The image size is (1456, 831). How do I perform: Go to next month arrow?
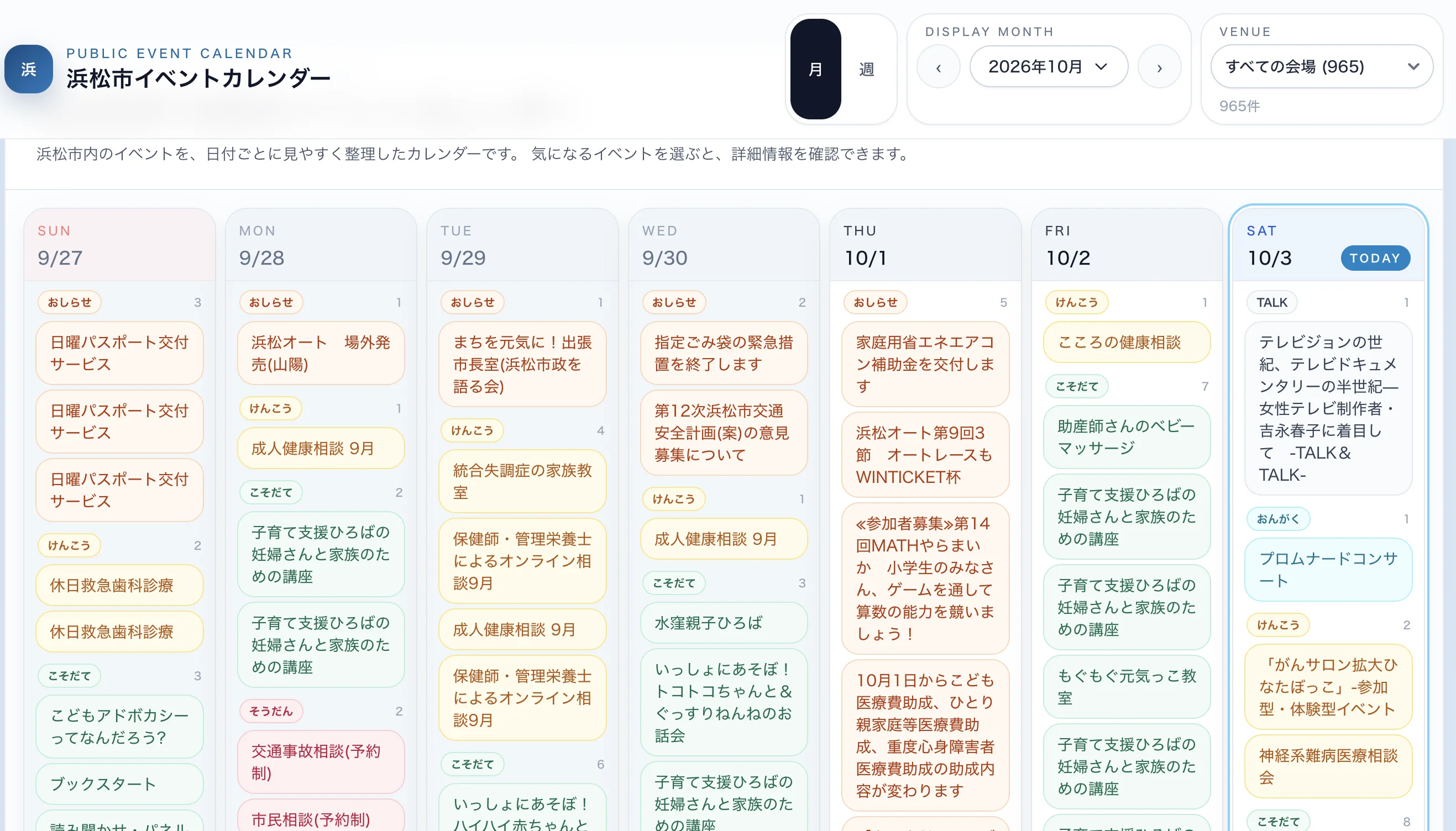[x=1159, y=67]
